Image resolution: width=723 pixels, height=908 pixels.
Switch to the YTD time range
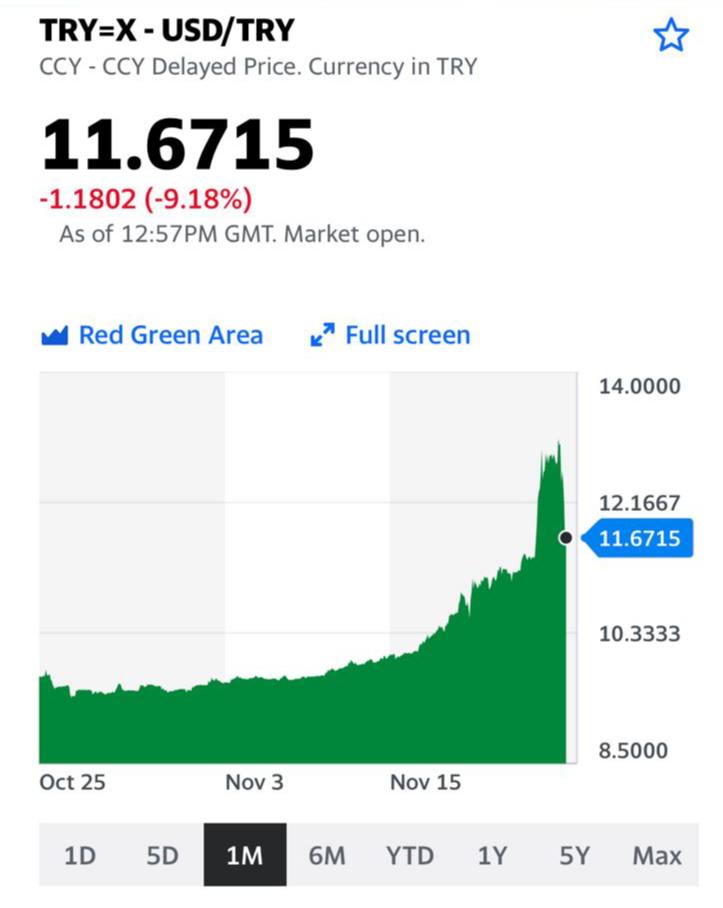[410, 855]
